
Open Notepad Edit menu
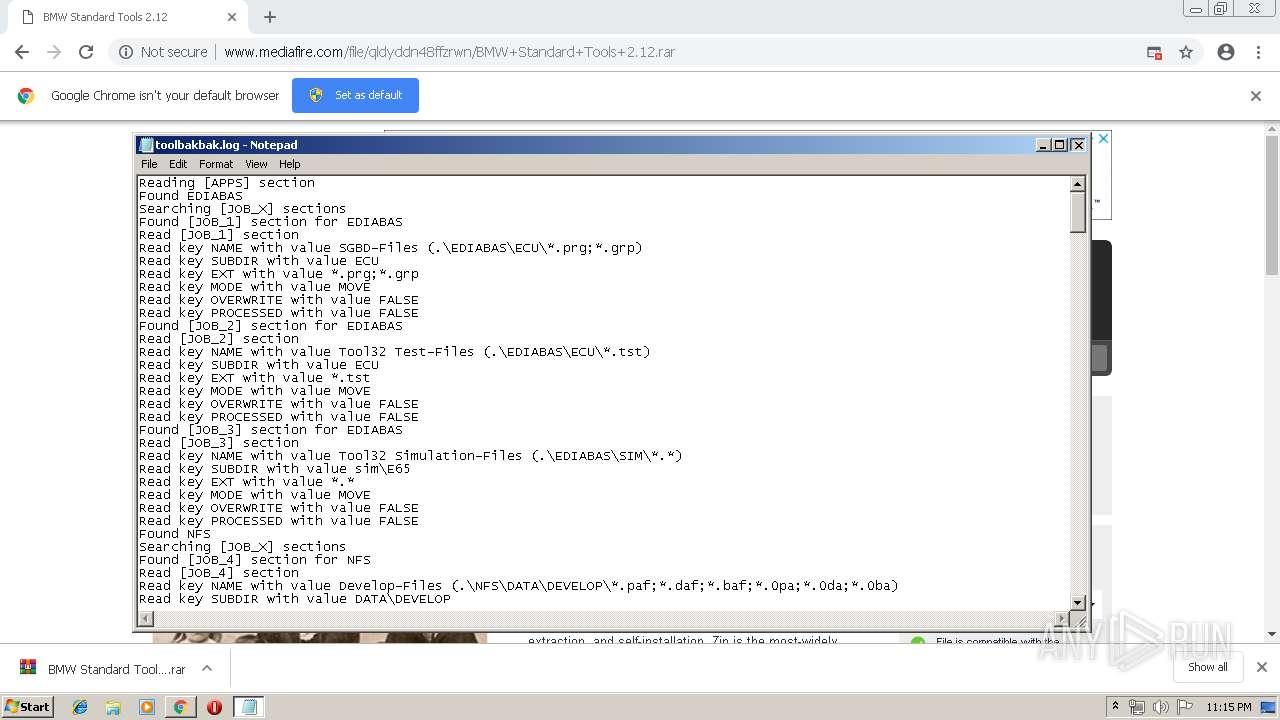point(178,164)
